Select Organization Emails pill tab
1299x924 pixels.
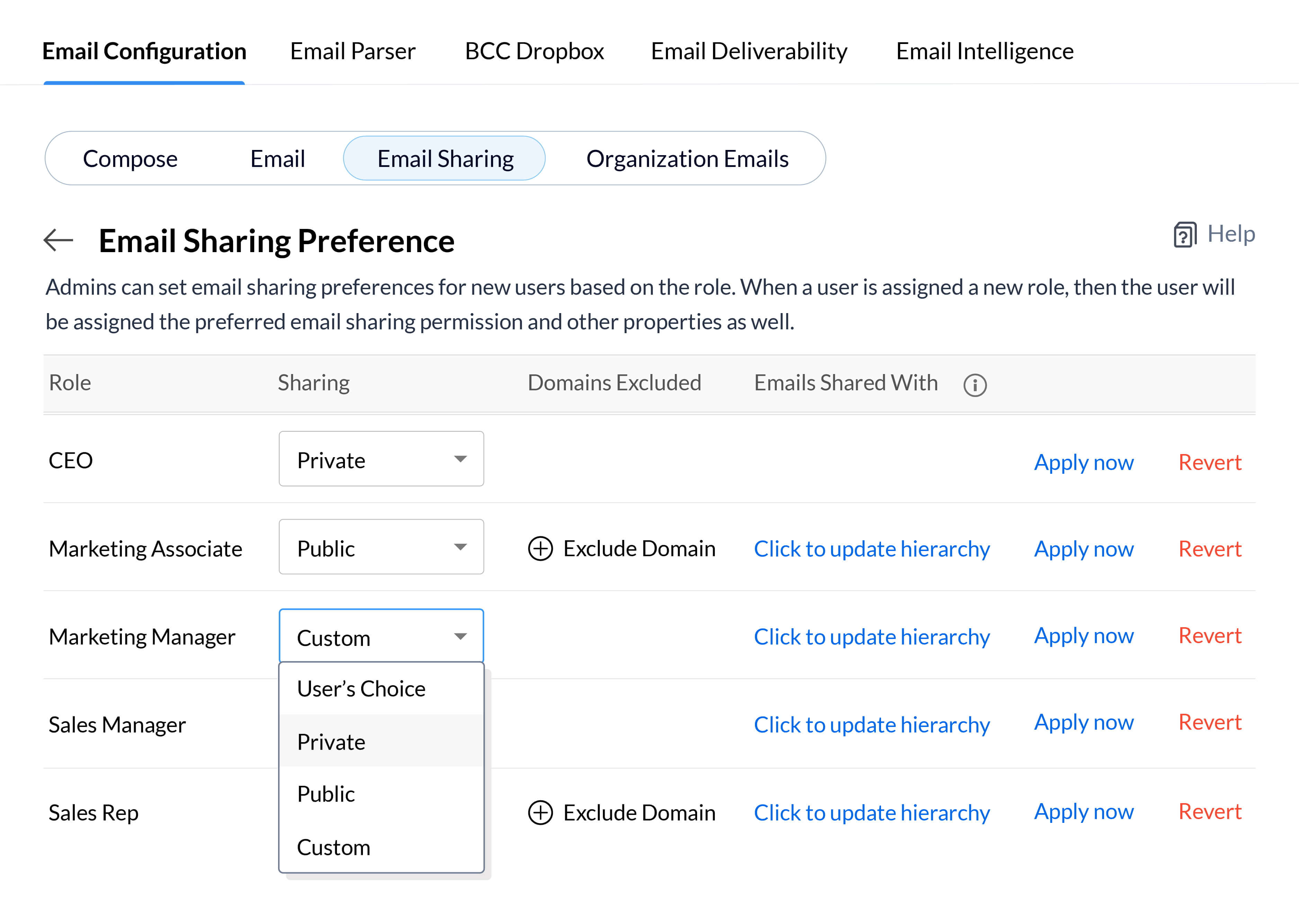687,159
